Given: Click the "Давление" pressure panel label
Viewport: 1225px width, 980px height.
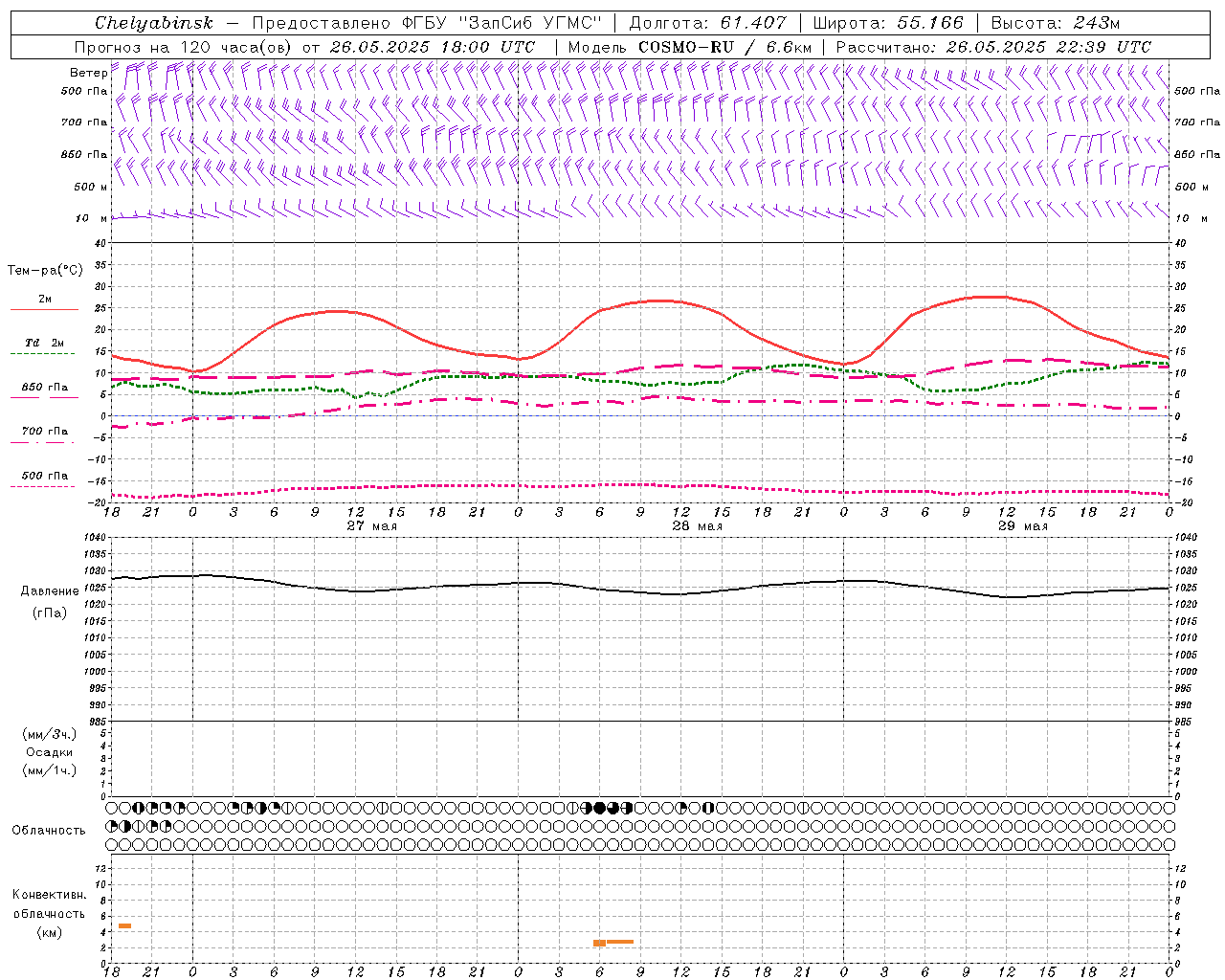Looking at the screenshot, I should click(49, 591).
